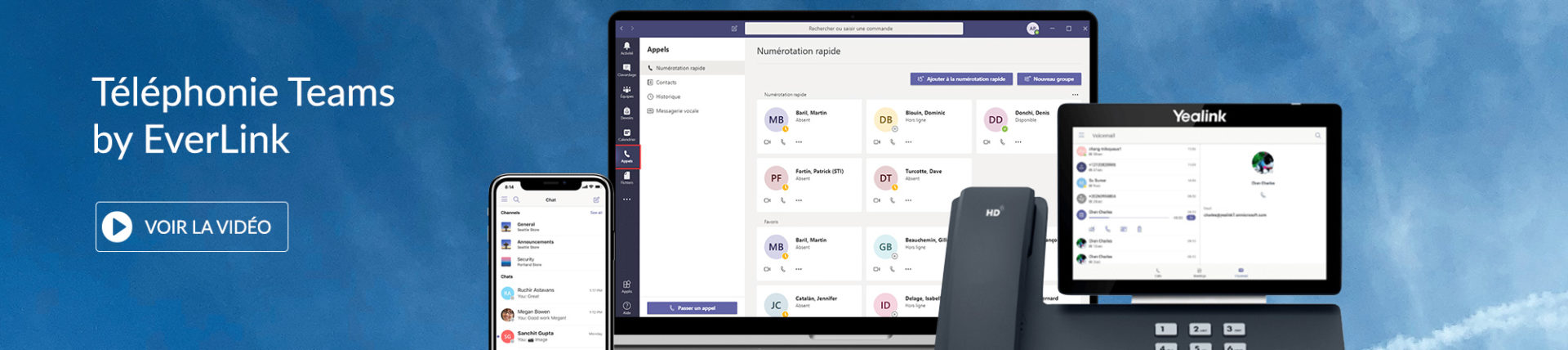Image resolution: width=1568 pixels, height=350 pixels.
Task: Start video call with Turcotte, Dave
Action: [876, 200]
